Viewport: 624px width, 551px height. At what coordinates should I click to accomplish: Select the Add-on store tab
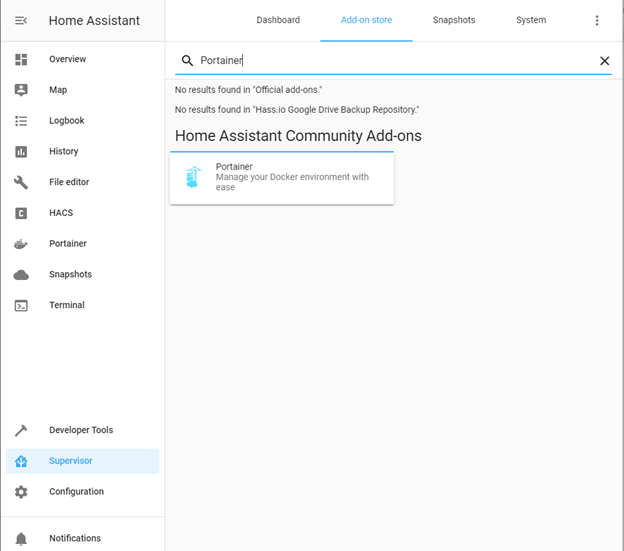pyautogui.click(x=366, y=20)
